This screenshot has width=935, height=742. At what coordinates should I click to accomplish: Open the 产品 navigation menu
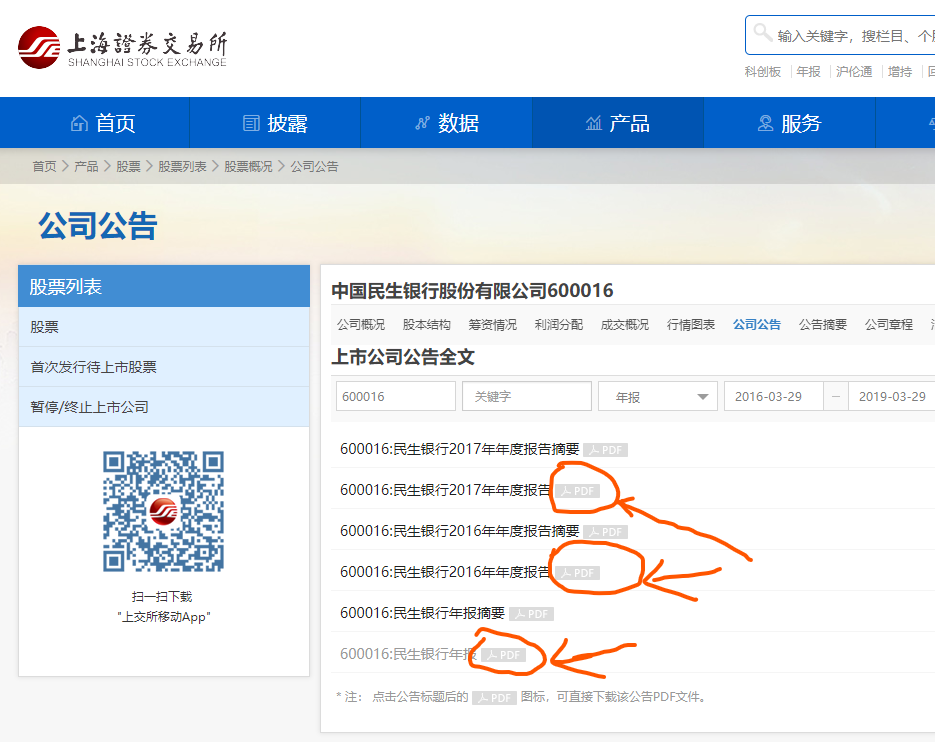[618, 123]
